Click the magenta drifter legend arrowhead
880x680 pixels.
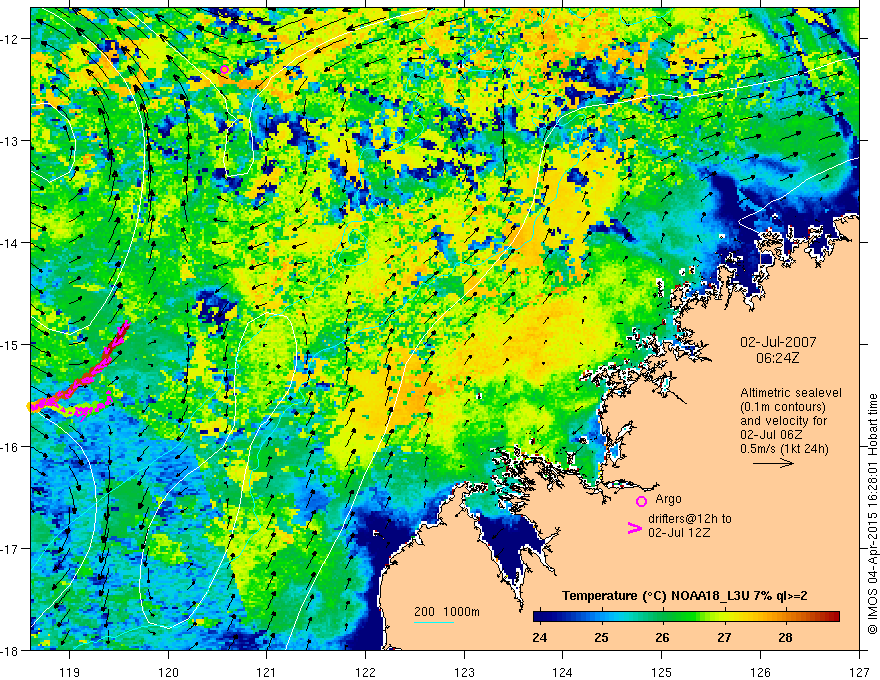coord(634,528)
